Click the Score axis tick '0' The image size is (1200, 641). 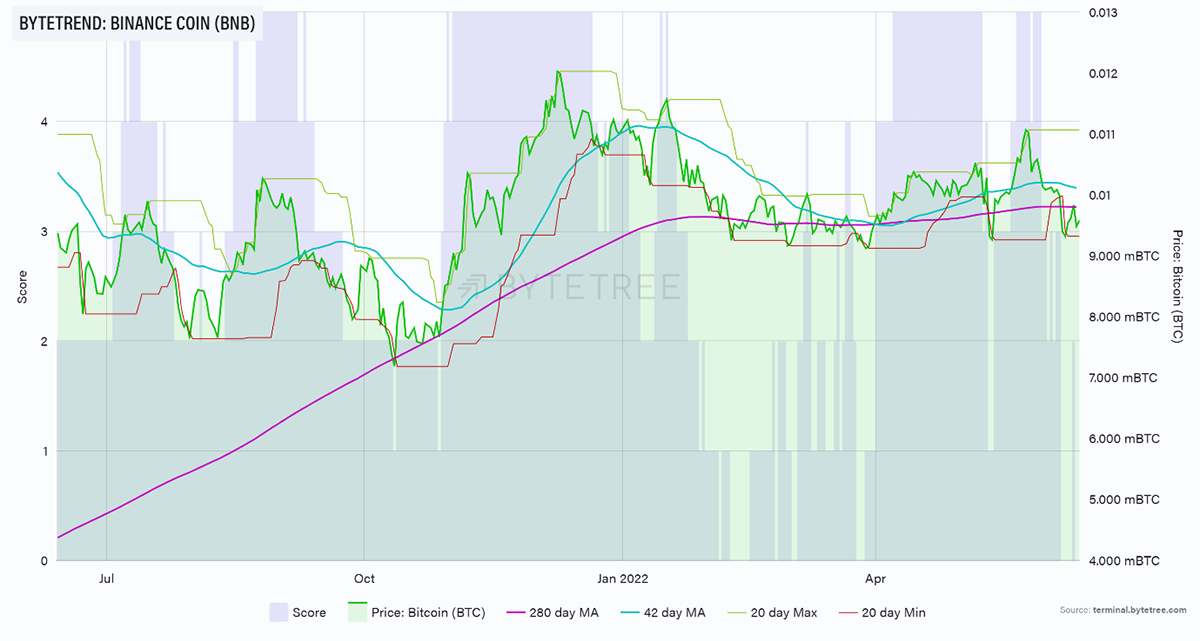(44, 561)
